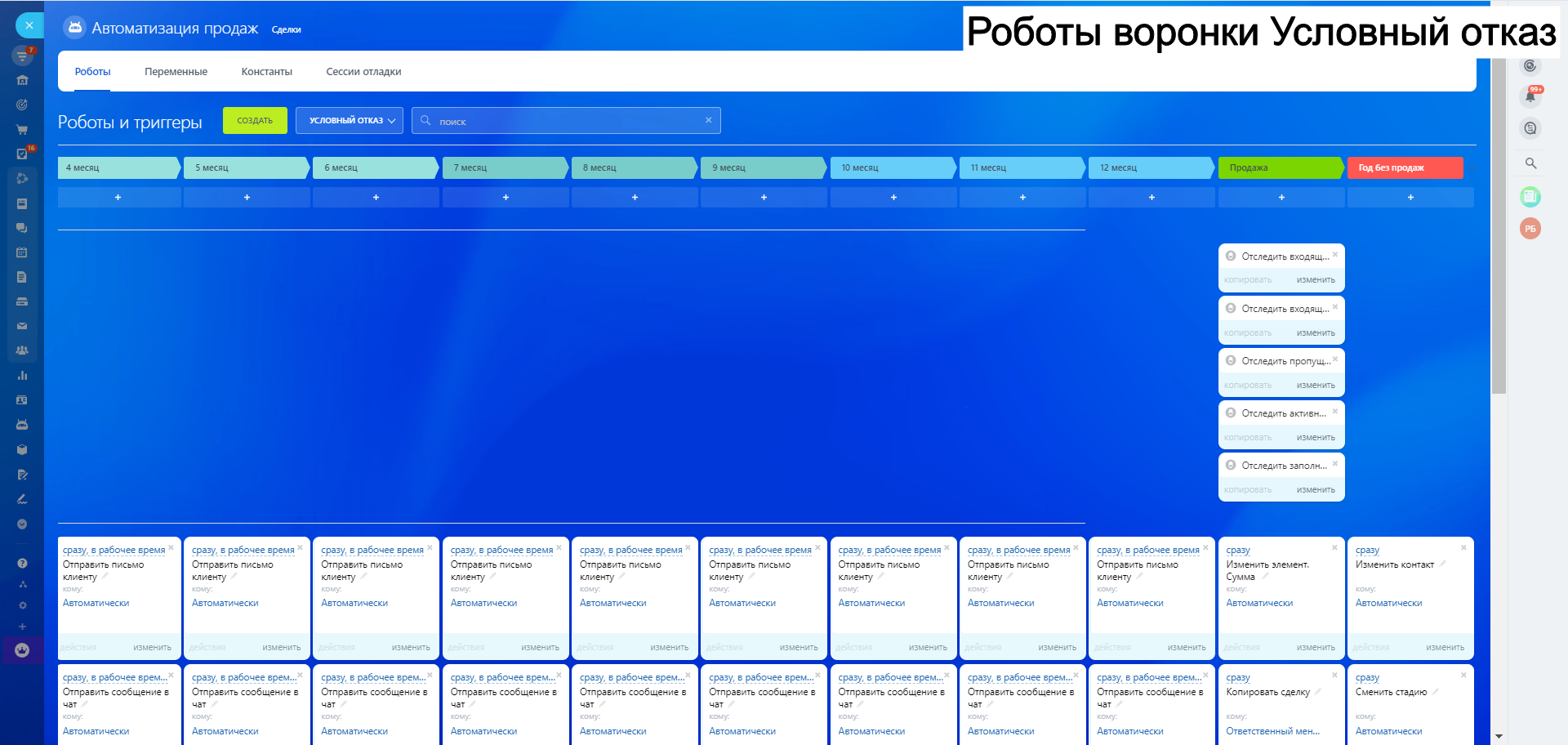
Task: Expand the УСЛОВНЫЙ ОТКАЗ funnel dropdown
Action: click(x=350, y=121)
